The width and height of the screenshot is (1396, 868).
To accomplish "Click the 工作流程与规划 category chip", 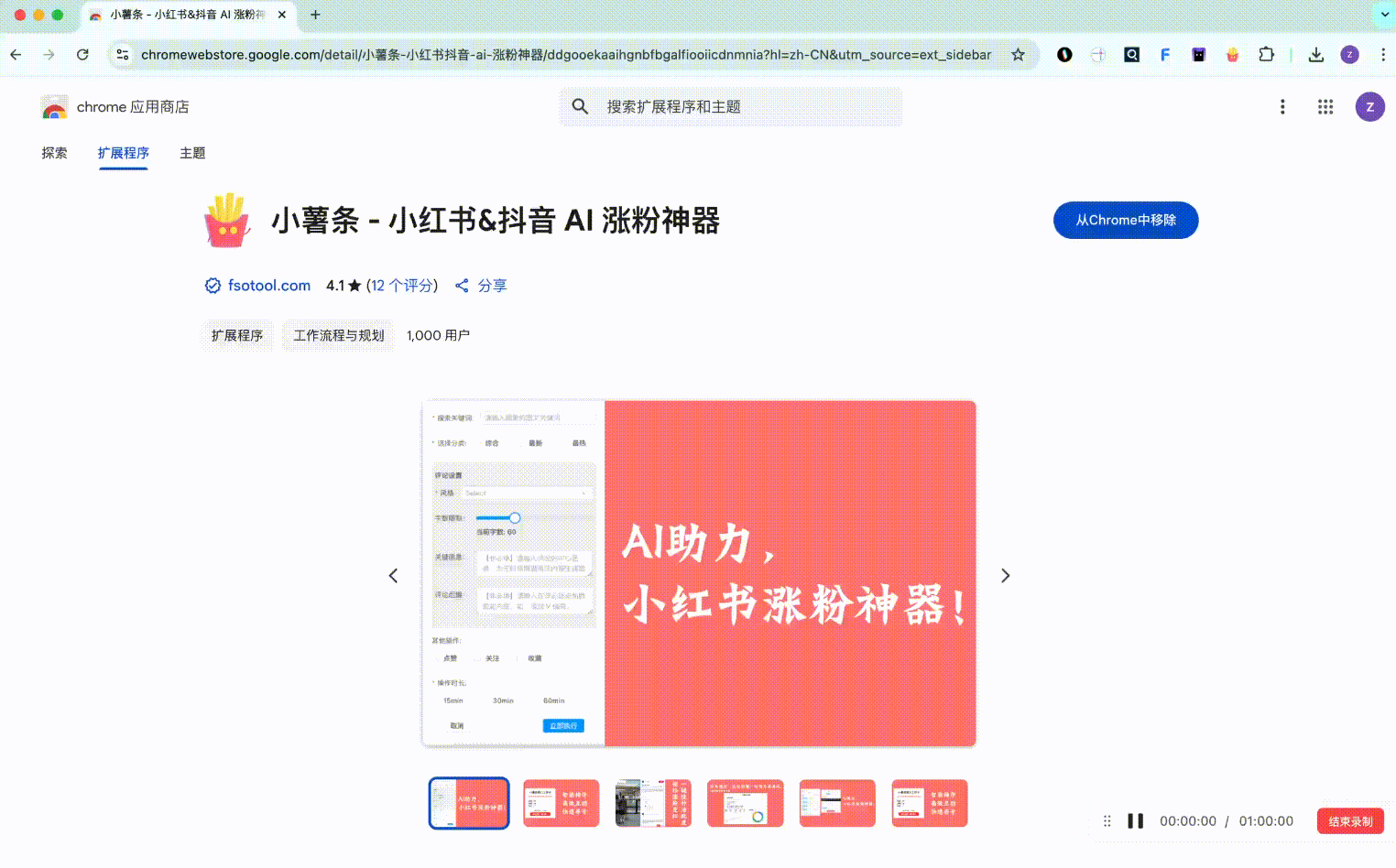I will click(339, 336).
